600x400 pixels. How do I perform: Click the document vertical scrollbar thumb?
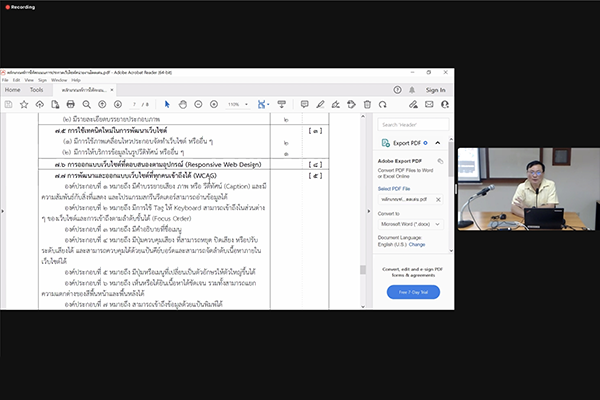(363, 269)
